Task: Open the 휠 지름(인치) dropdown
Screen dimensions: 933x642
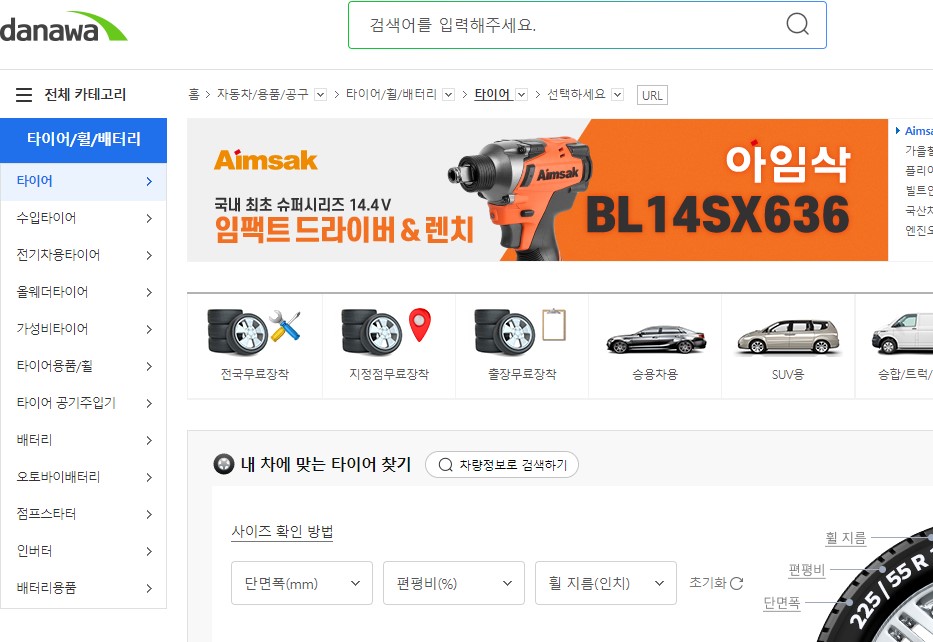Action: (x=606, y=583)
